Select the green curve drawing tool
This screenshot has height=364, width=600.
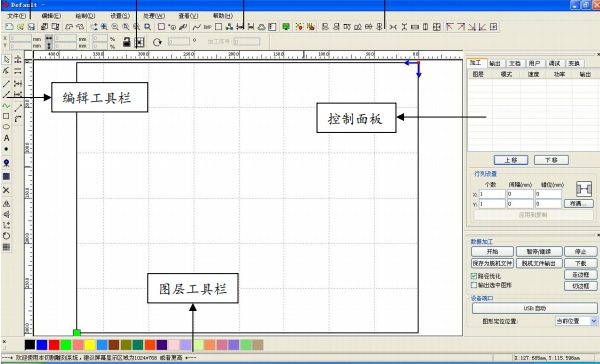pyautogui.click(x=6, y=106)
